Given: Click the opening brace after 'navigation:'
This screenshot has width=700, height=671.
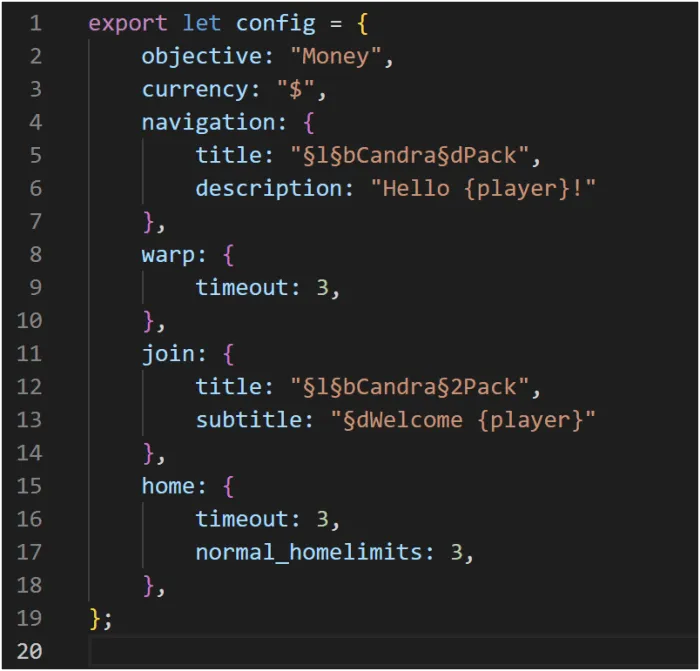Looking at the screenshot, I should pyautogui.click(x=309, y=123).
